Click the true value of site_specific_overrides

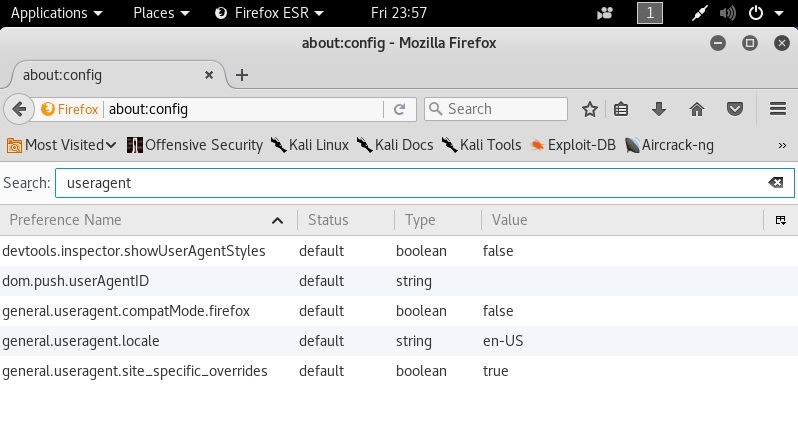pos(496,371)
